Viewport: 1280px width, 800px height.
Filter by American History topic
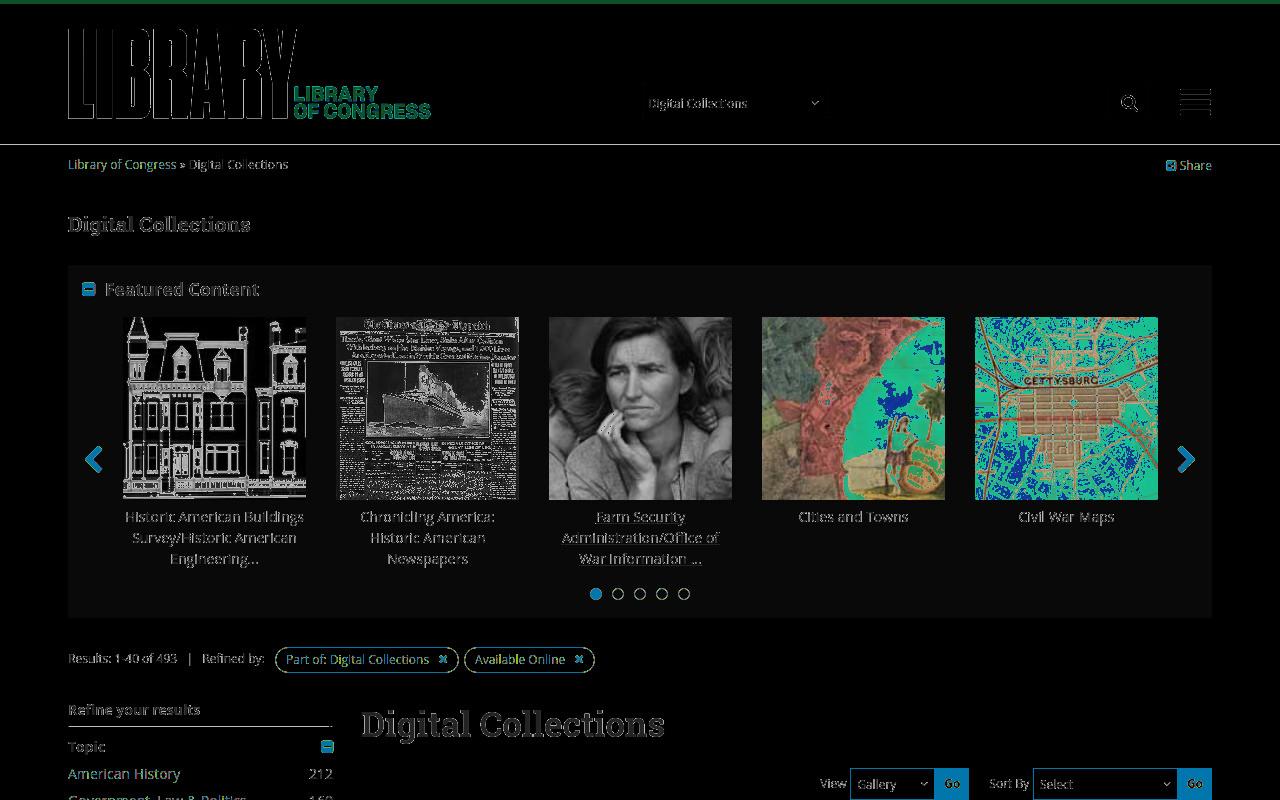(124, 774)
